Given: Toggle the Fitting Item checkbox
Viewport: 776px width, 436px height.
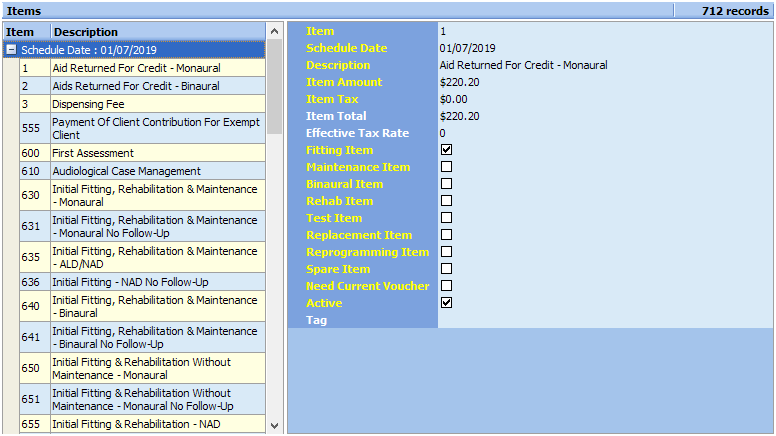Looking at the screenshot, I should [446, 149].
